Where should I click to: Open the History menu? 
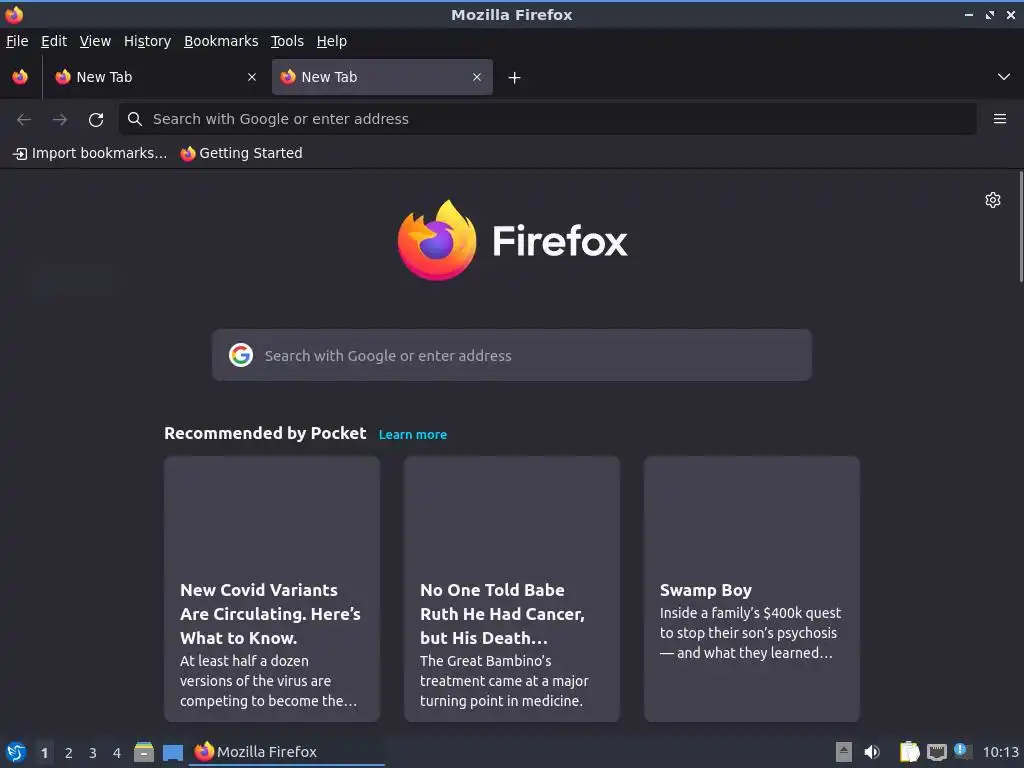point(147,41)
